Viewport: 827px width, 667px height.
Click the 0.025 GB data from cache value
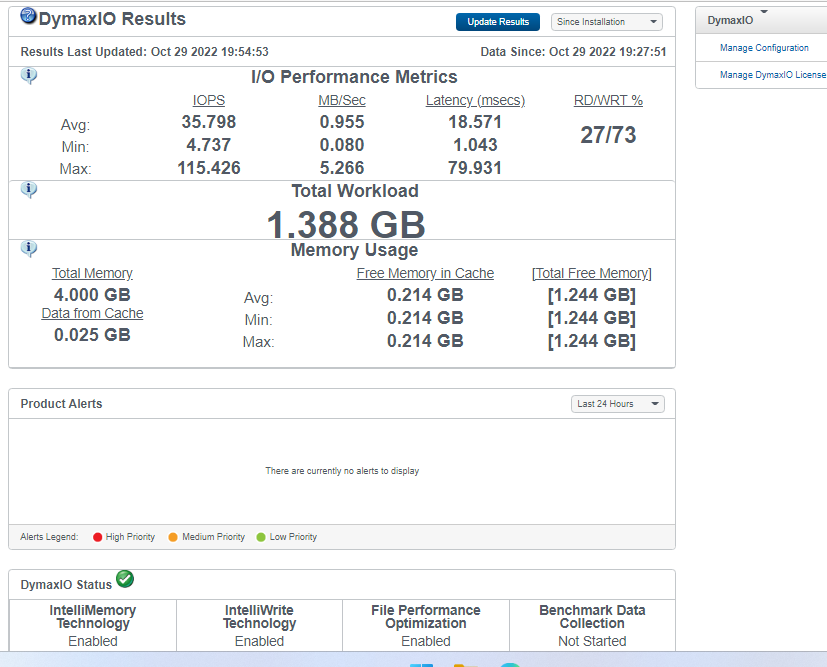click(x=92, y=335)
